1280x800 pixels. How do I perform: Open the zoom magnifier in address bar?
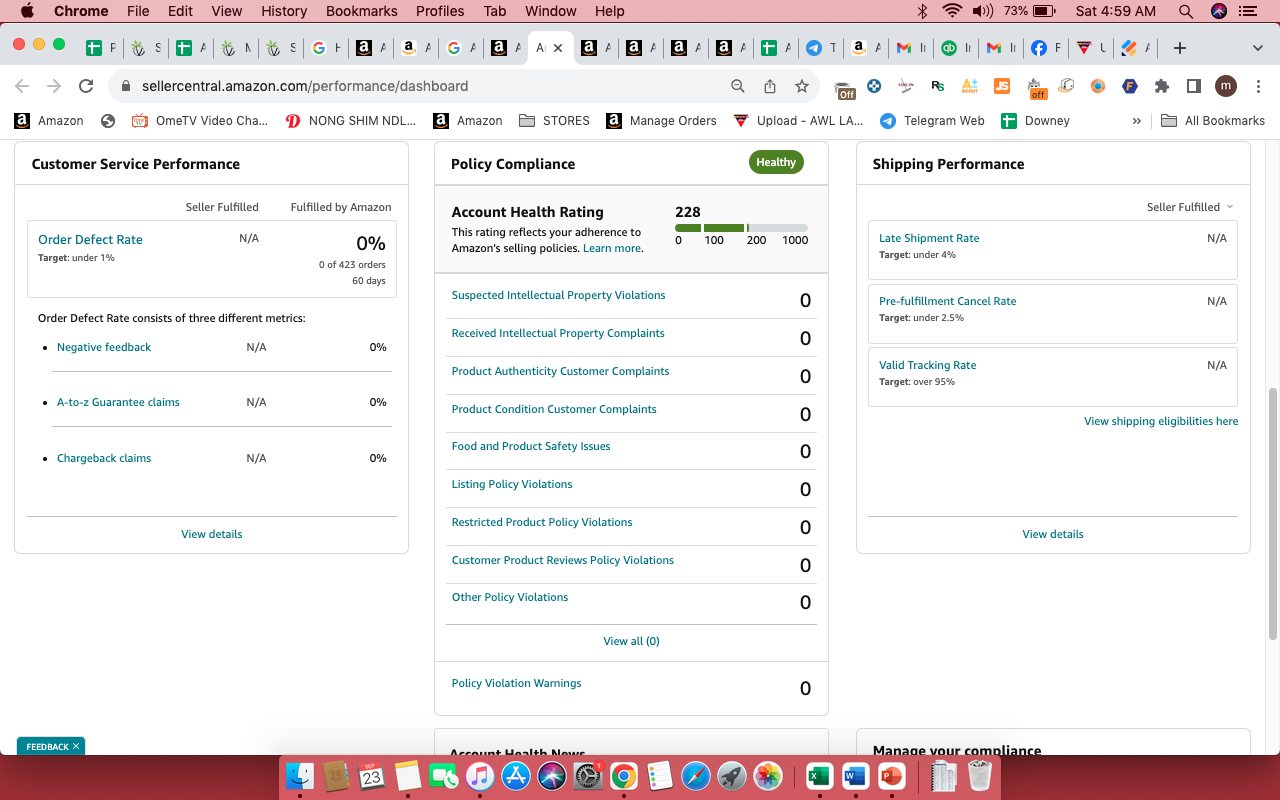(738, 86)
